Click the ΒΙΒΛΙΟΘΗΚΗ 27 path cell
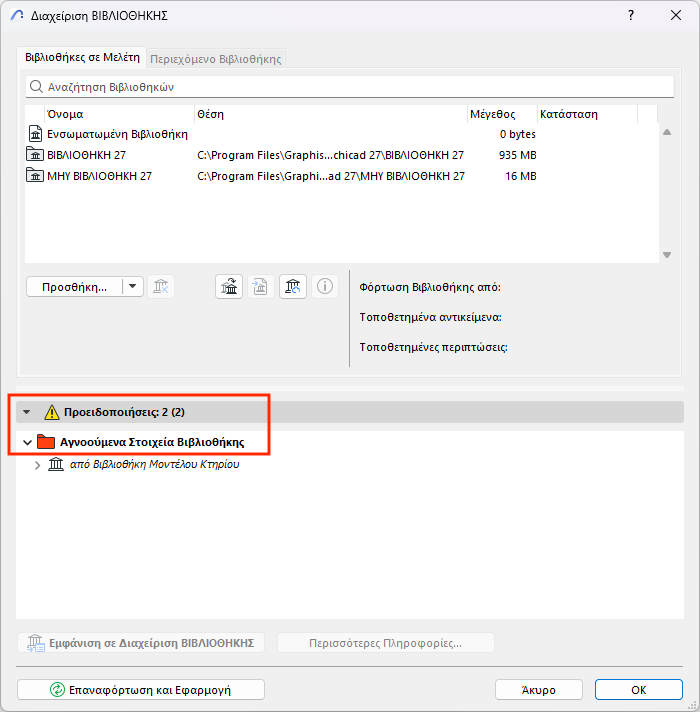700x712 pixels. click(x=330, y=155)
